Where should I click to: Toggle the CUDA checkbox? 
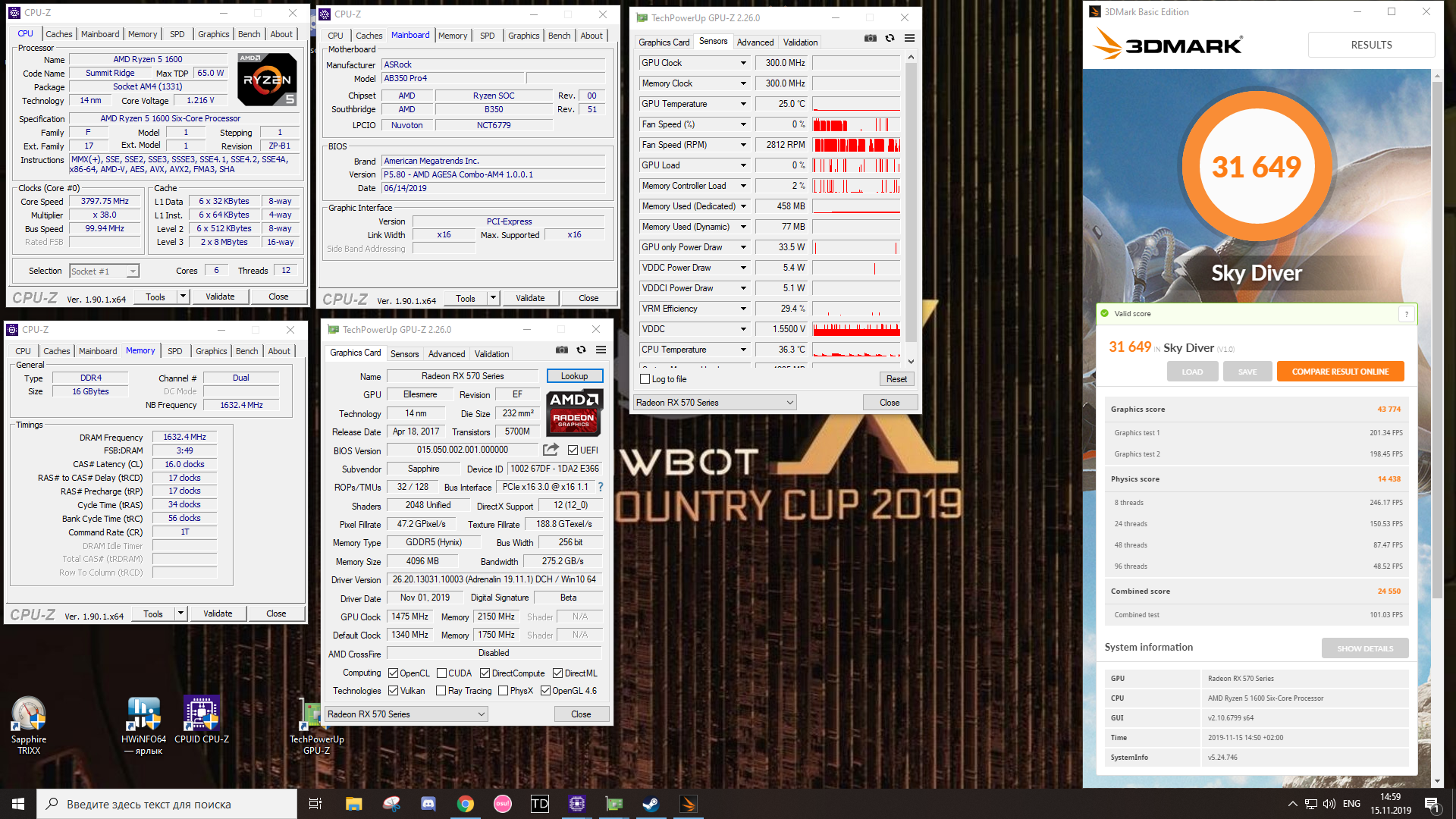pos(441,673)
